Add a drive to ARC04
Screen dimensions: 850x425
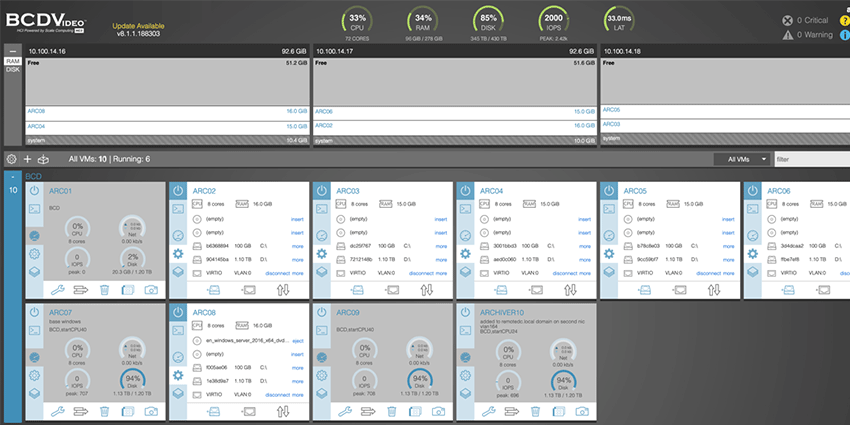tap(501, 291)
